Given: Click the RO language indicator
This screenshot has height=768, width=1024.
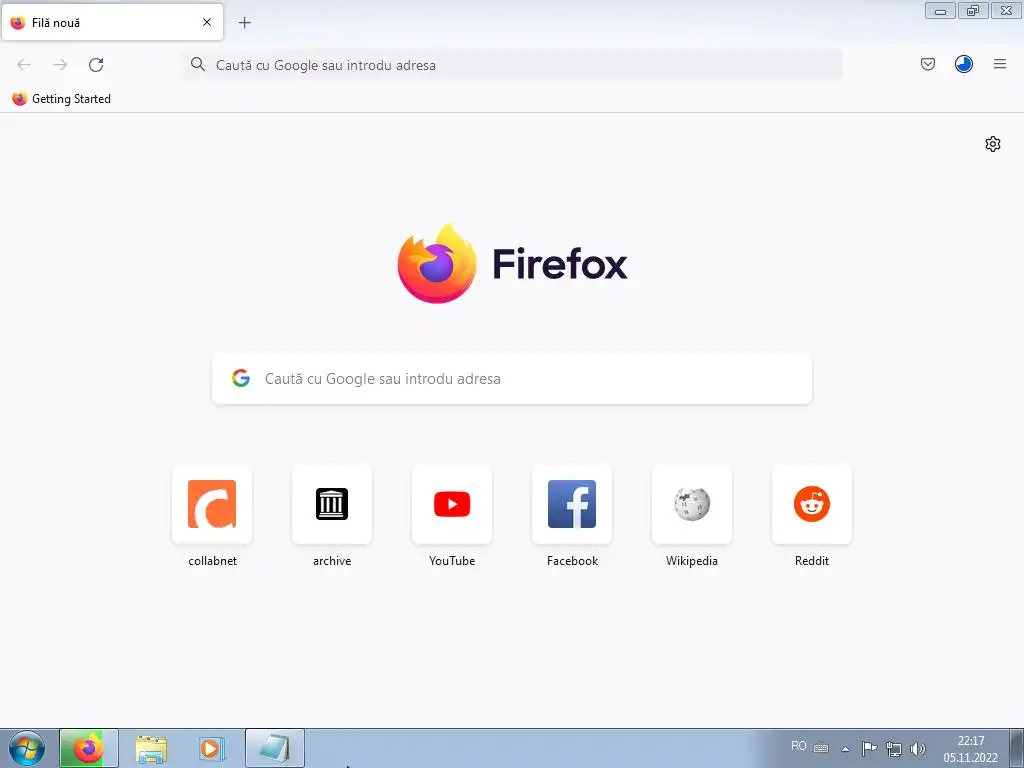Looking at the screenshot, I should coord(799,746).
